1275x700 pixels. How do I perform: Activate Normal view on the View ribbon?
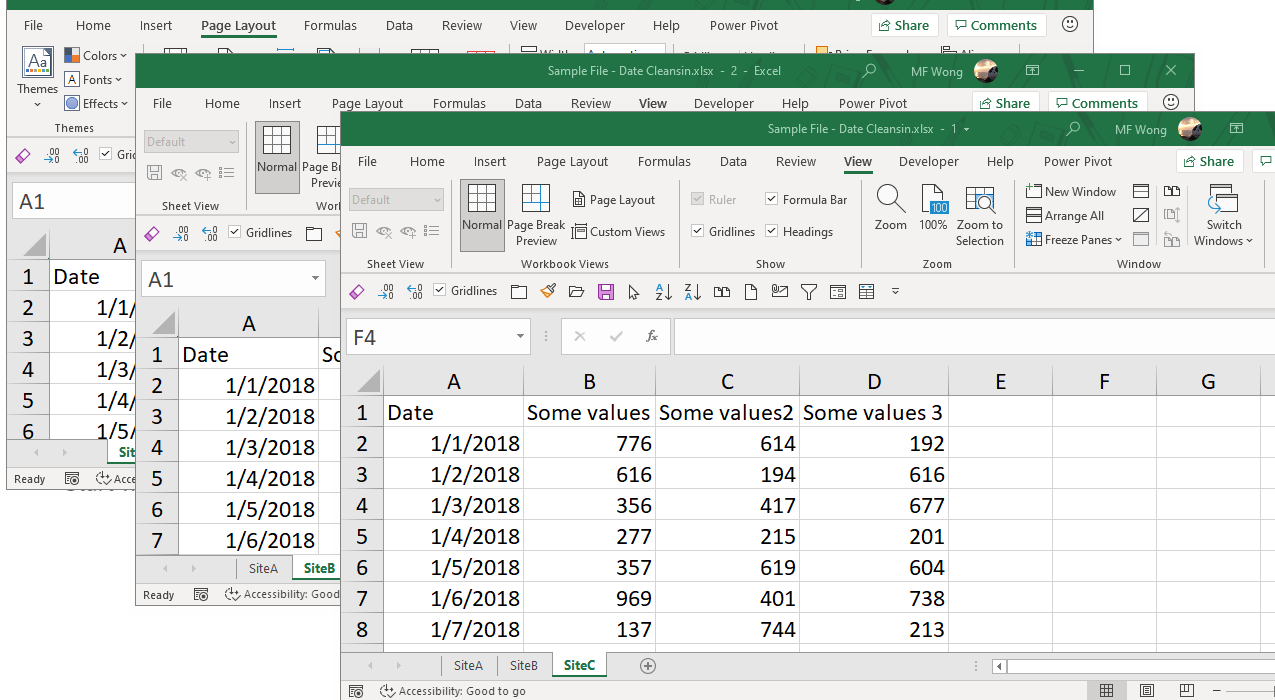point(481,213)
